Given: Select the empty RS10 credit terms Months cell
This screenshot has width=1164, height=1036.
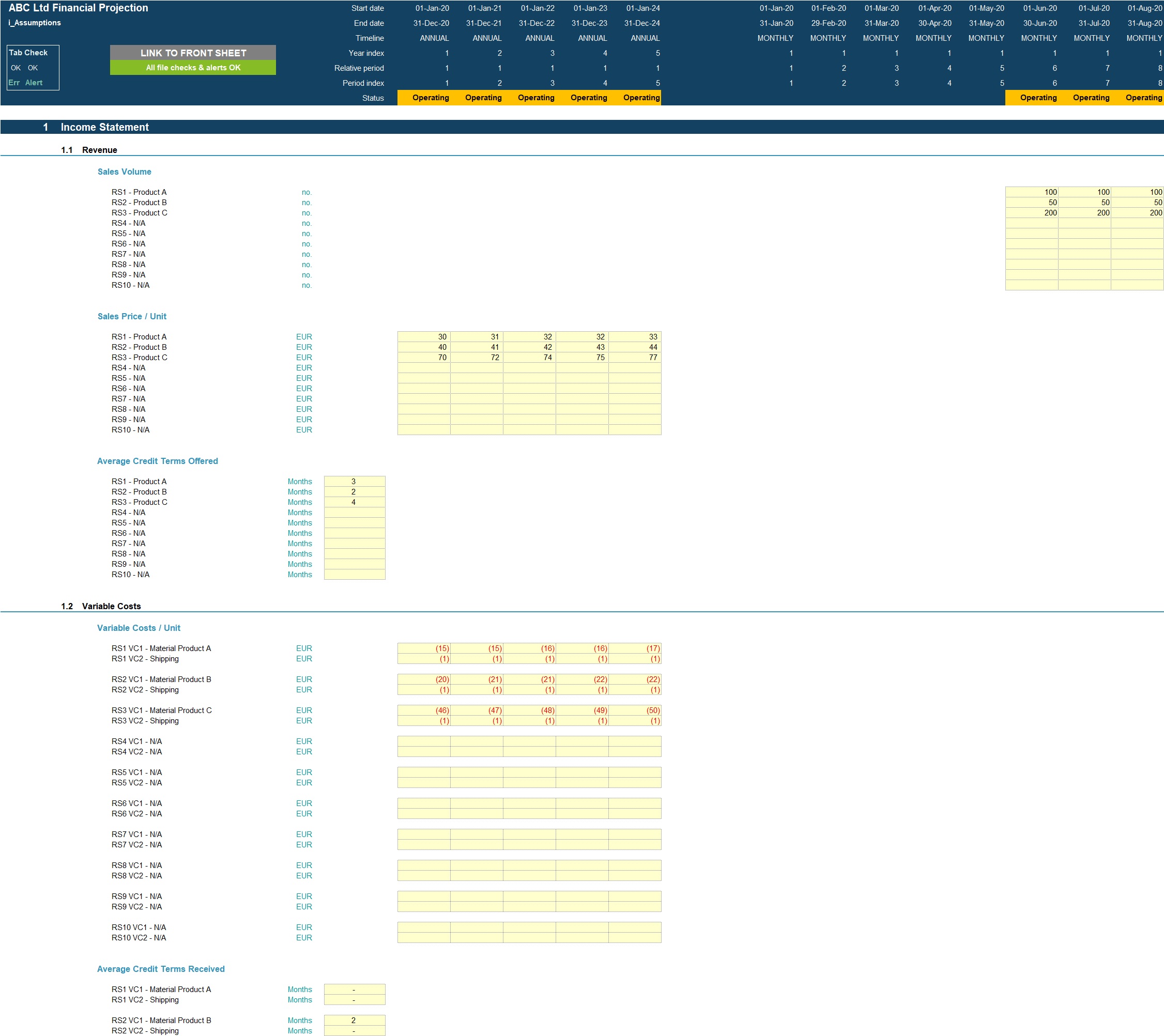Looking at the screenshot, I should [354, 575].
